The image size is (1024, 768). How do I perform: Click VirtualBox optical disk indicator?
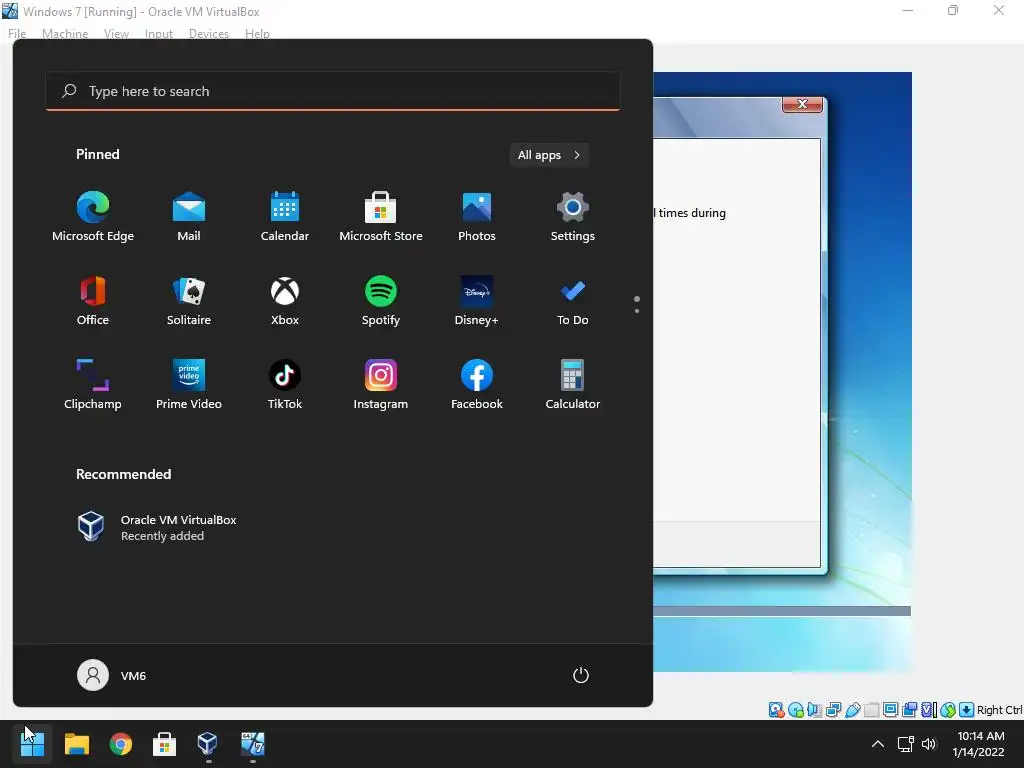coord(795,710)
